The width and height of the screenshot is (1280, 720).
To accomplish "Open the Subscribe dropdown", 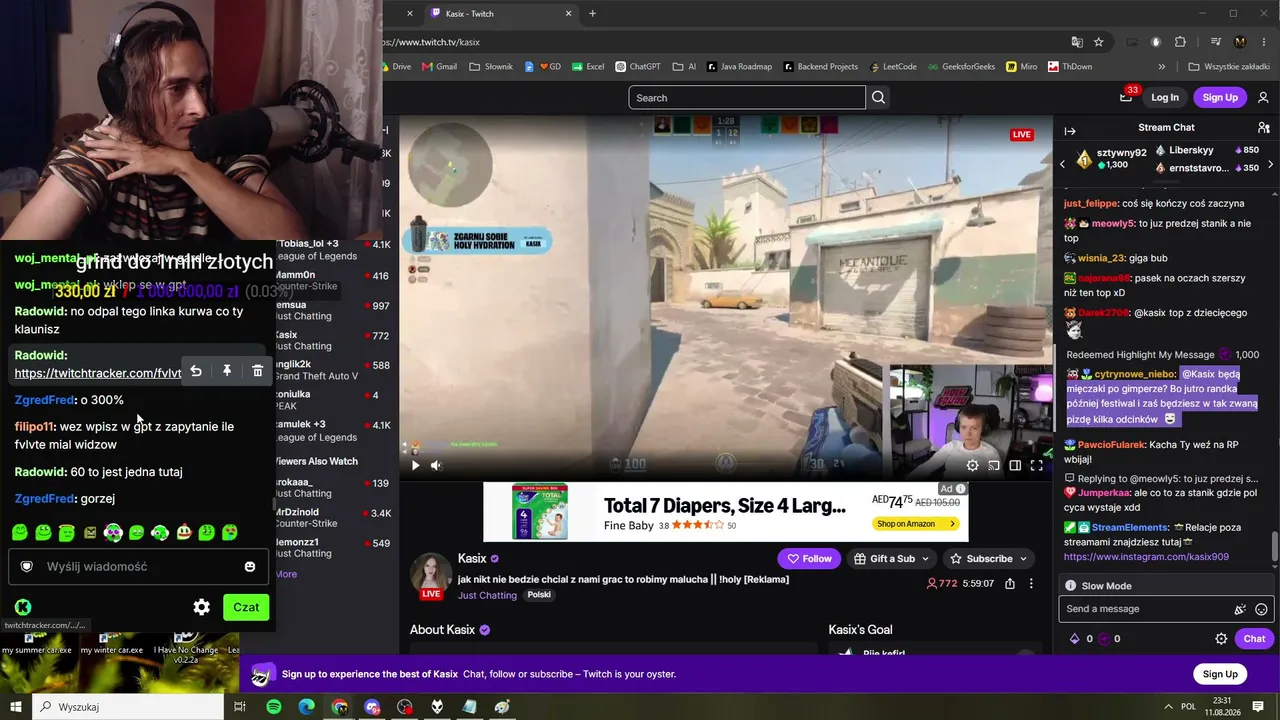I will [x=989, y=559].
